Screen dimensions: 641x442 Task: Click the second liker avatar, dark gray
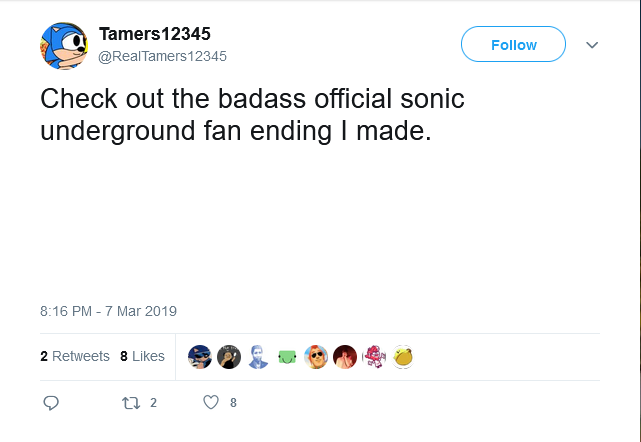click(229, 356)
